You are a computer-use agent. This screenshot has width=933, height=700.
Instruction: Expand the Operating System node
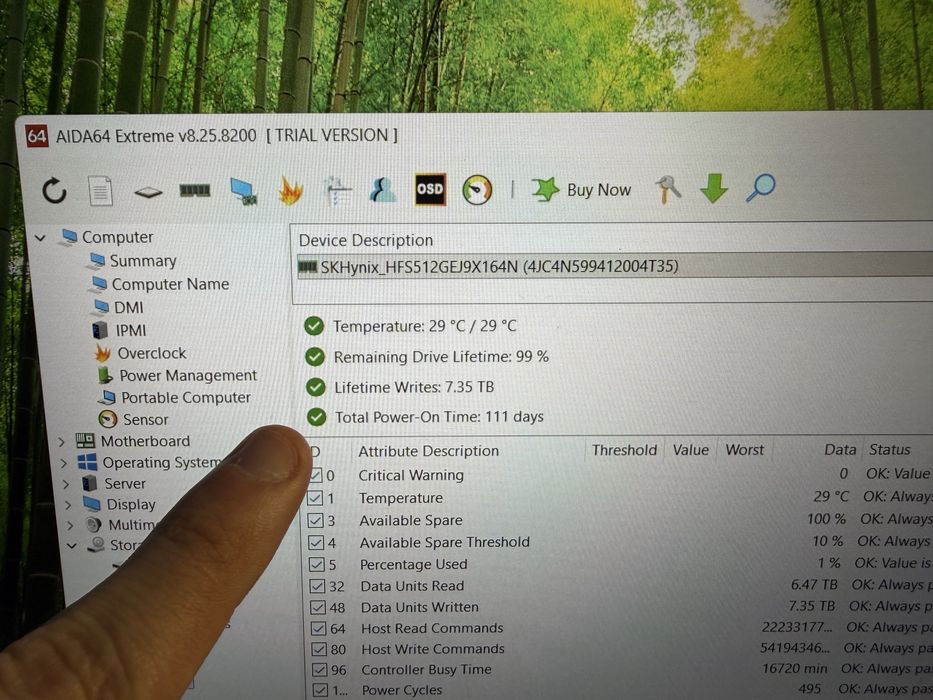pos(64,463)
